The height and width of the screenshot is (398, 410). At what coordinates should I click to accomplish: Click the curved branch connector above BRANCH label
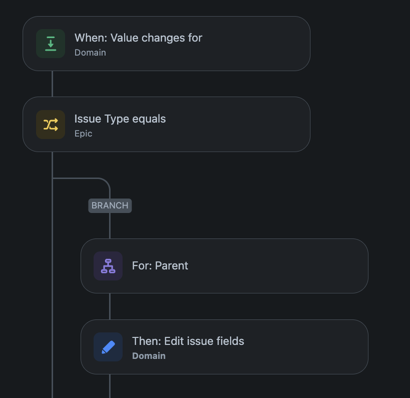click(100, 181)
